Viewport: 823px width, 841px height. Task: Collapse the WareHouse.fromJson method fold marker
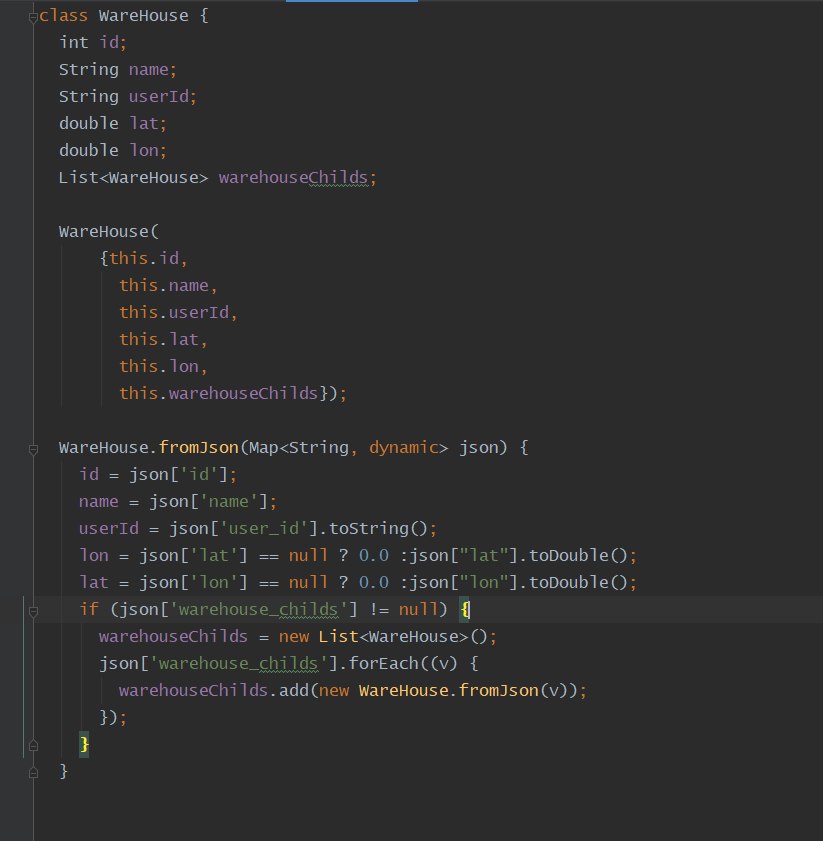(x=33, y=449)
